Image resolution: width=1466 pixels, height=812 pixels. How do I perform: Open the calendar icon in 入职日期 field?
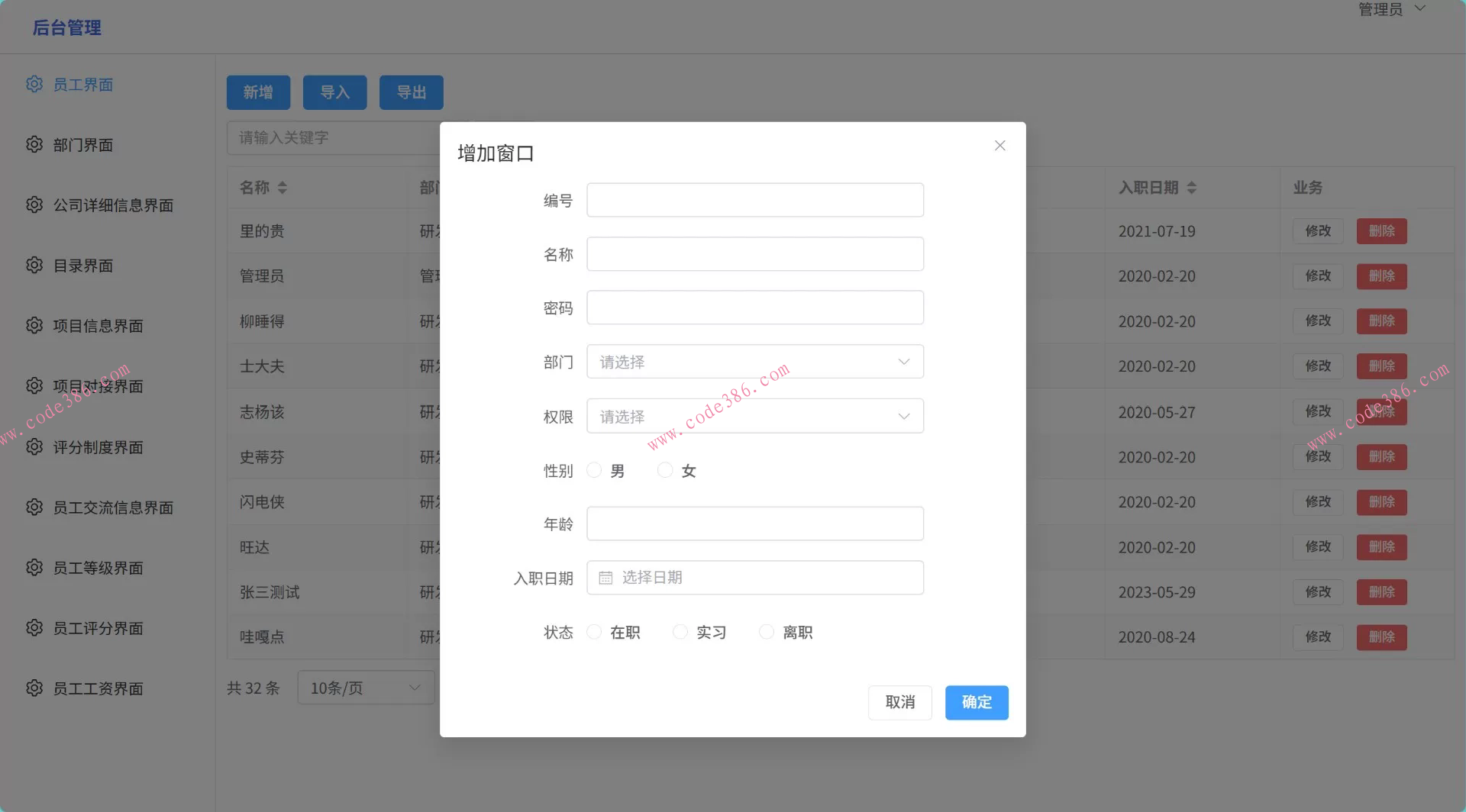tap(605, 578)
